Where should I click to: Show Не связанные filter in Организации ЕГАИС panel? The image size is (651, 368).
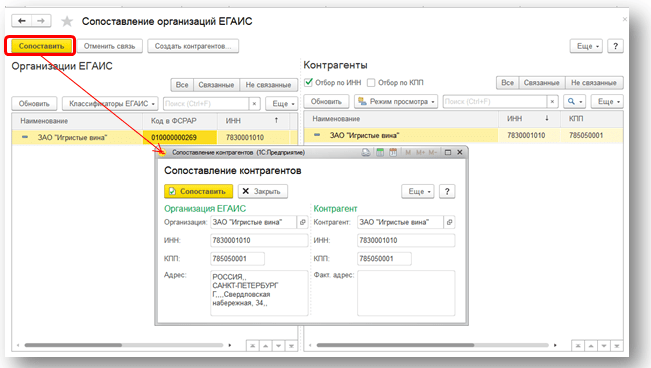(268, 85)
